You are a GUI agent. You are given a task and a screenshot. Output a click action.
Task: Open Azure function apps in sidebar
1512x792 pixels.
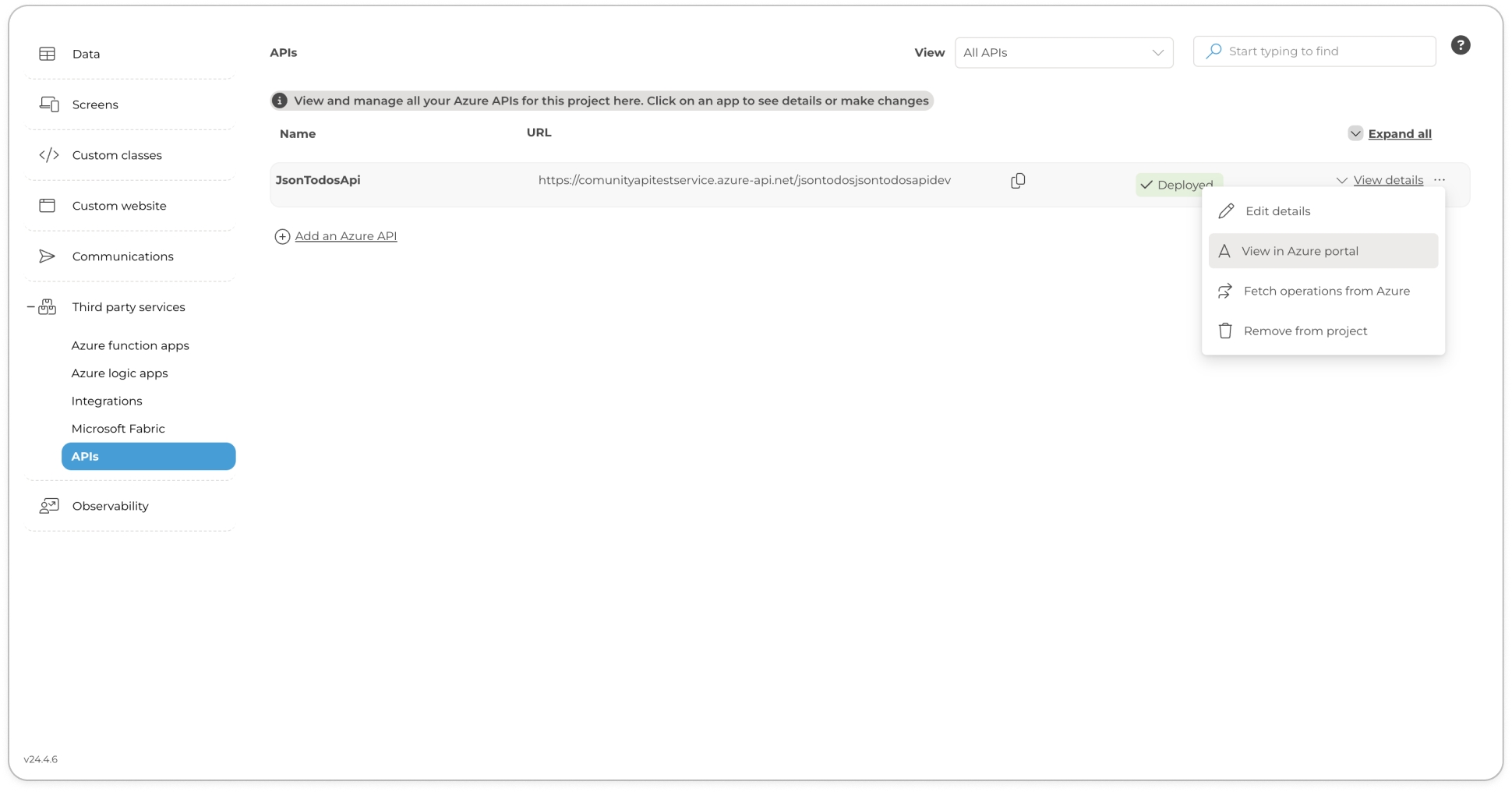(130, 345)
